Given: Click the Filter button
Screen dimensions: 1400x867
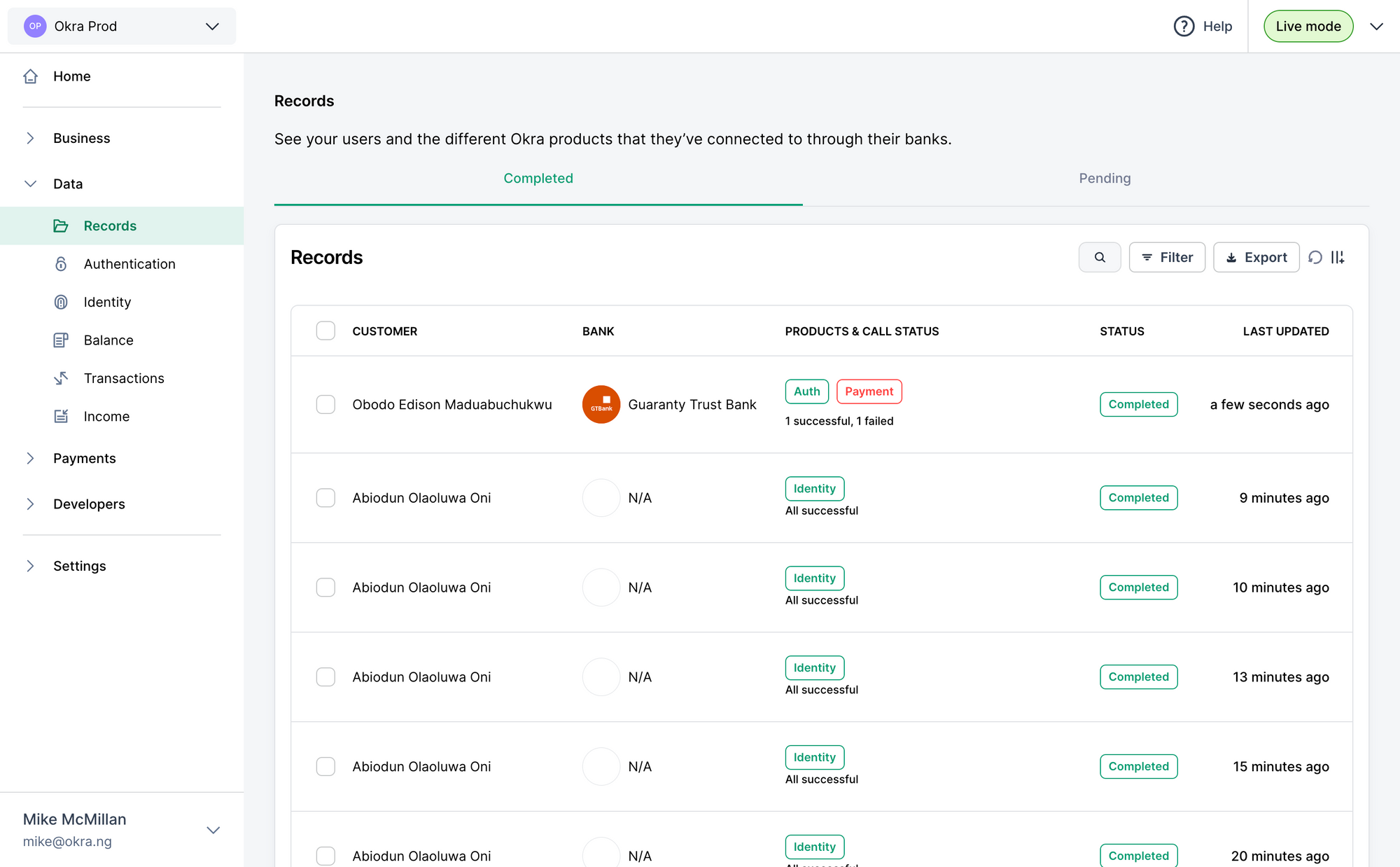Looking at the screenshot, I should click(1167, 257).
